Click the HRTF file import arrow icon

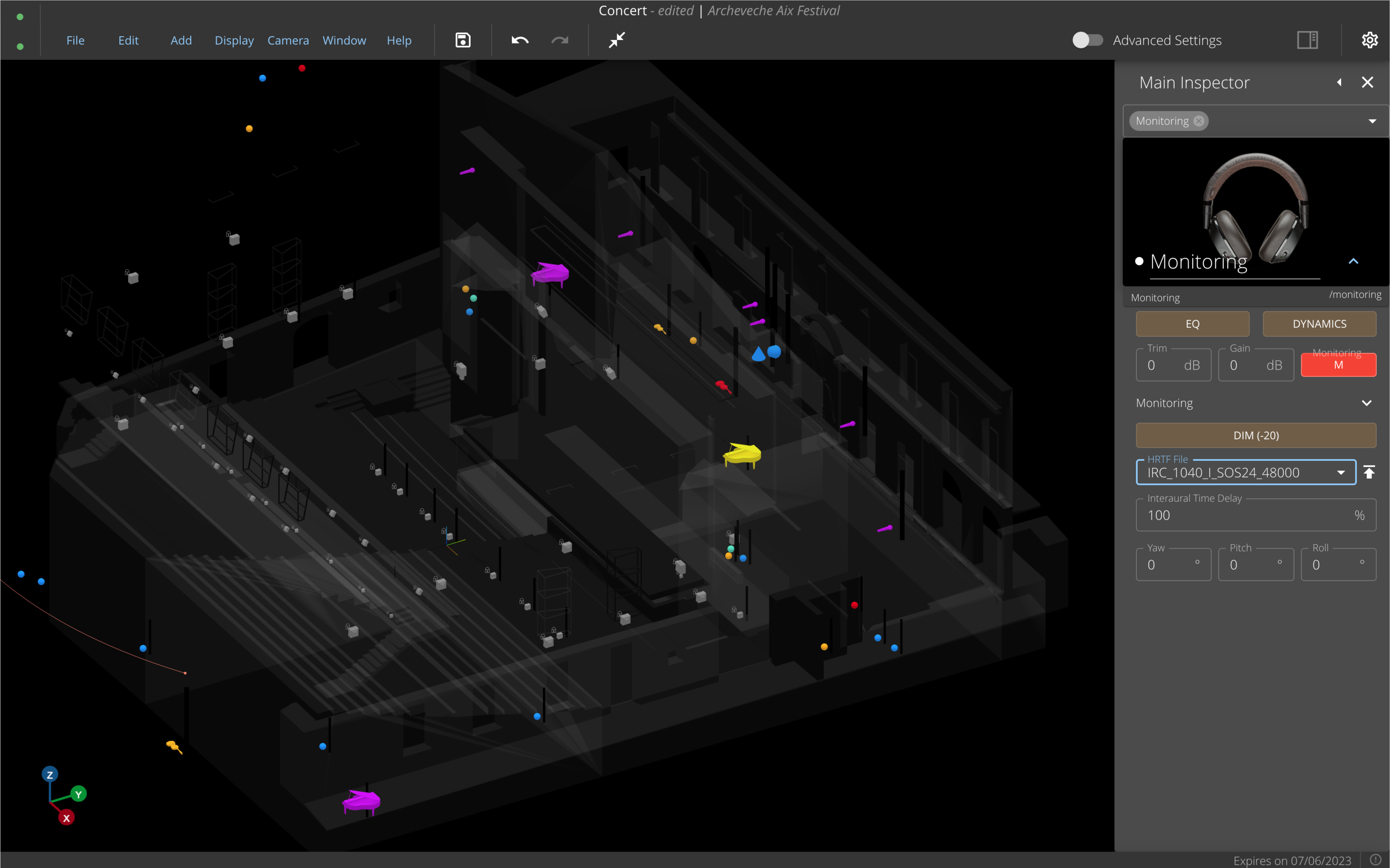(1369, 472)
